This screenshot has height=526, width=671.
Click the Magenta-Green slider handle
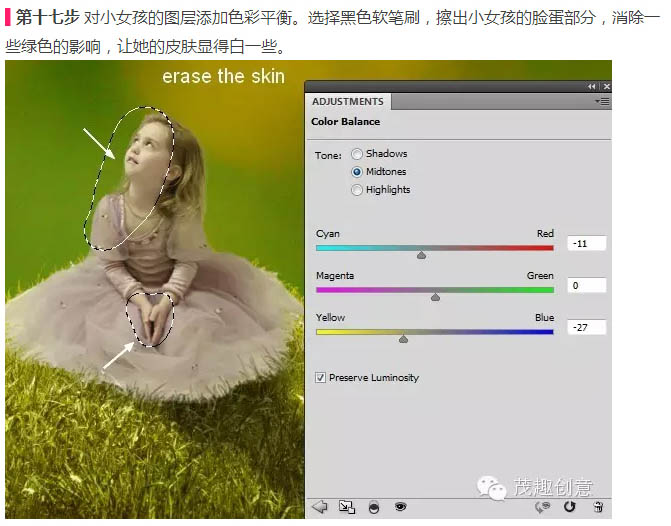(435, 297)
